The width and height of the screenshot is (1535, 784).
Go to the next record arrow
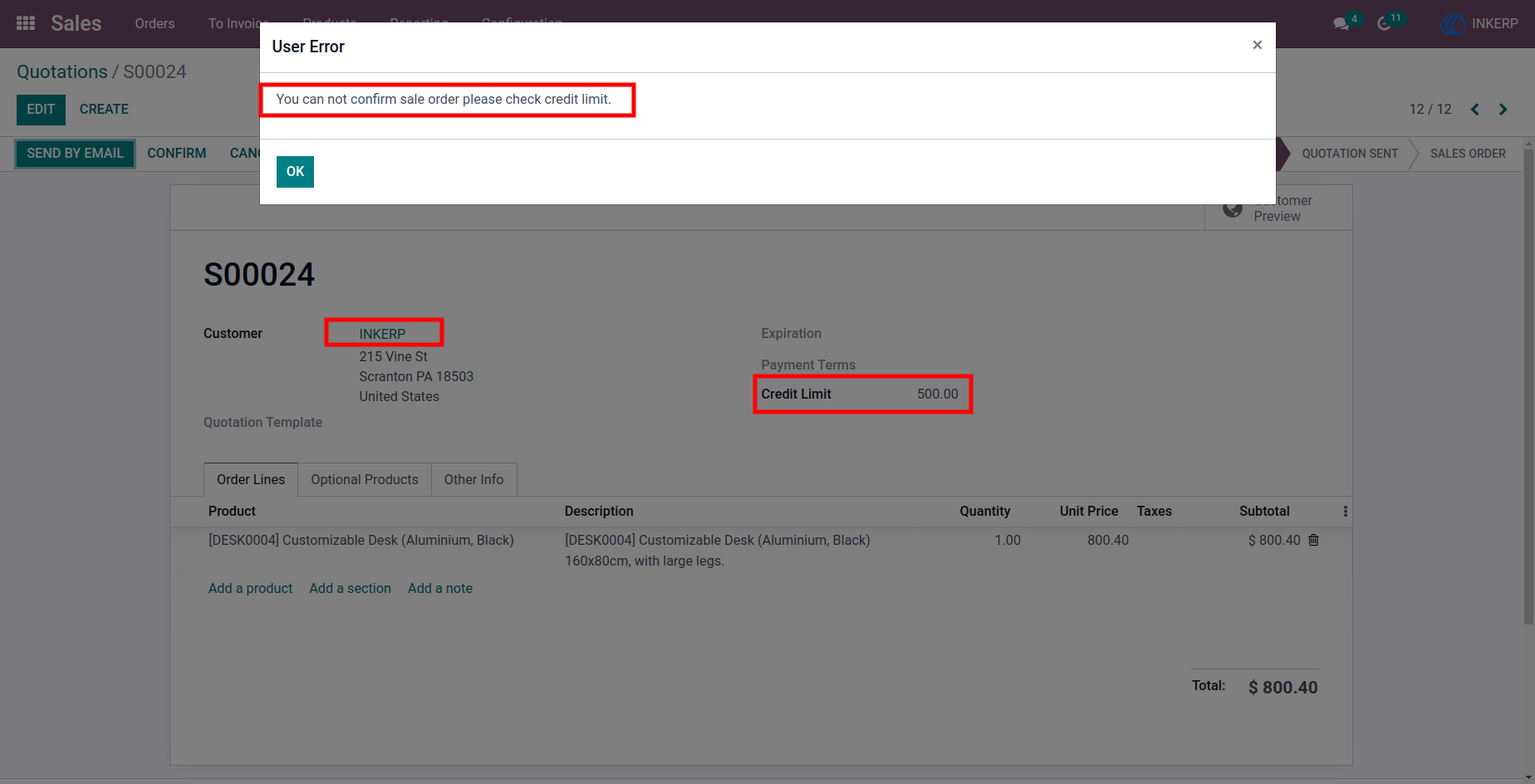pyautogui.click(x=1503, y=110)
